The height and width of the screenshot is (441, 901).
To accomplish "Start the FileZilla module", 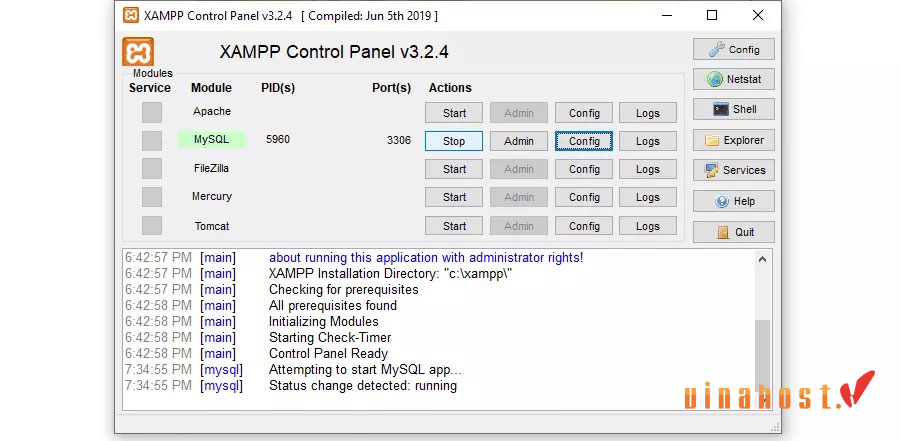I will click(x=454, y=169).
